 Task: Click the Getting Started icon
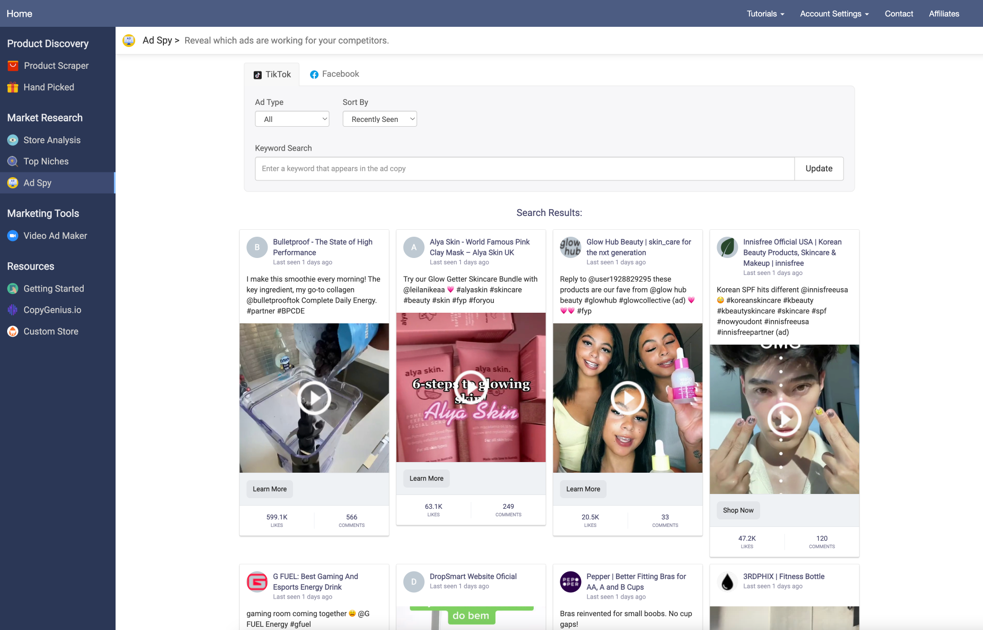[x=13, y=289]
